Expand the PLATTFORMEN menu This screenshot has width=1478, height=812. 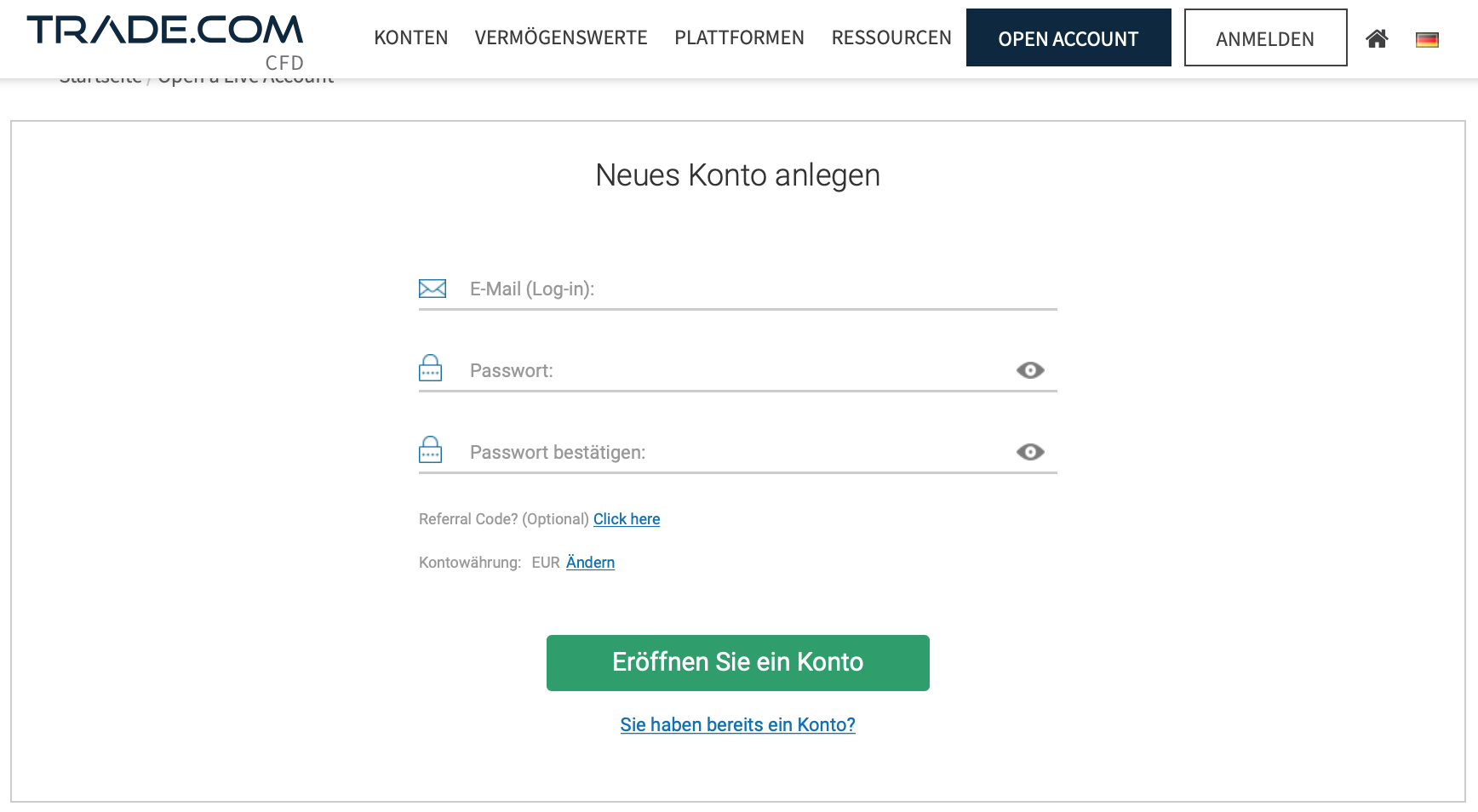(739, 38)
